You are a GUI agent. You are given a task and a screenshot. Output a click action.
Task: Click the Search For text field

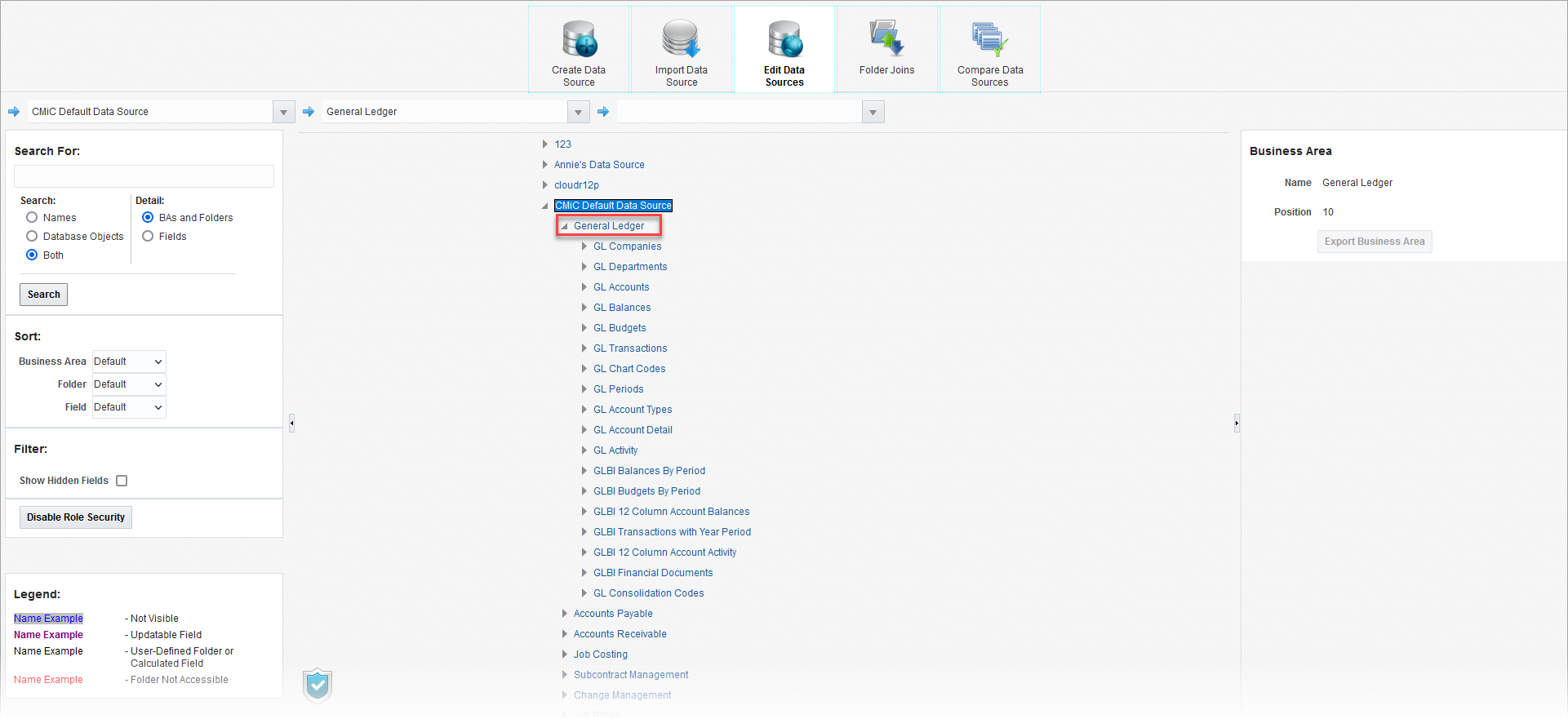point(144,176)
